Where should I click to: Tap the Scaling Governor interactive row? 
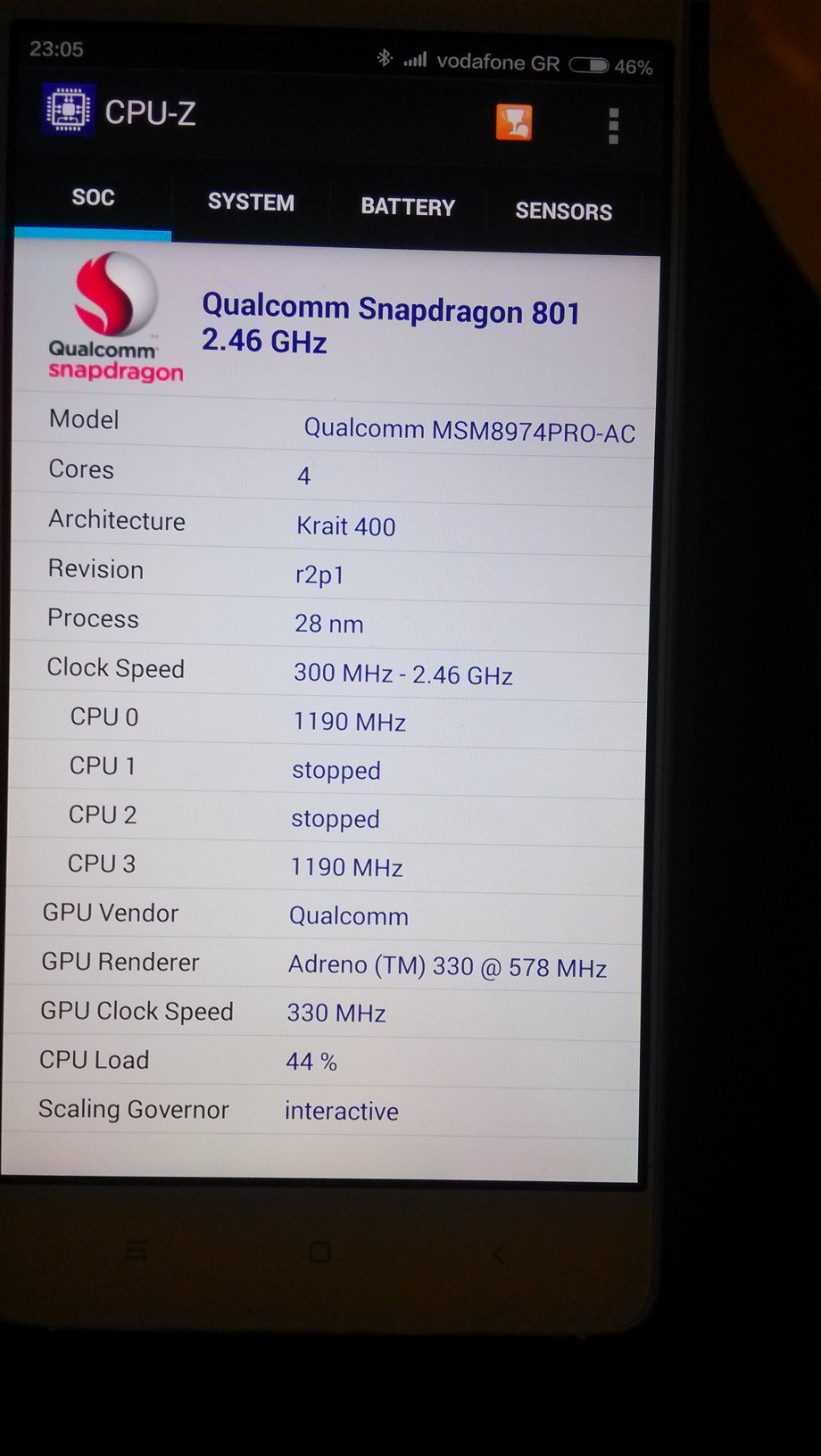tap(321, 1110)
